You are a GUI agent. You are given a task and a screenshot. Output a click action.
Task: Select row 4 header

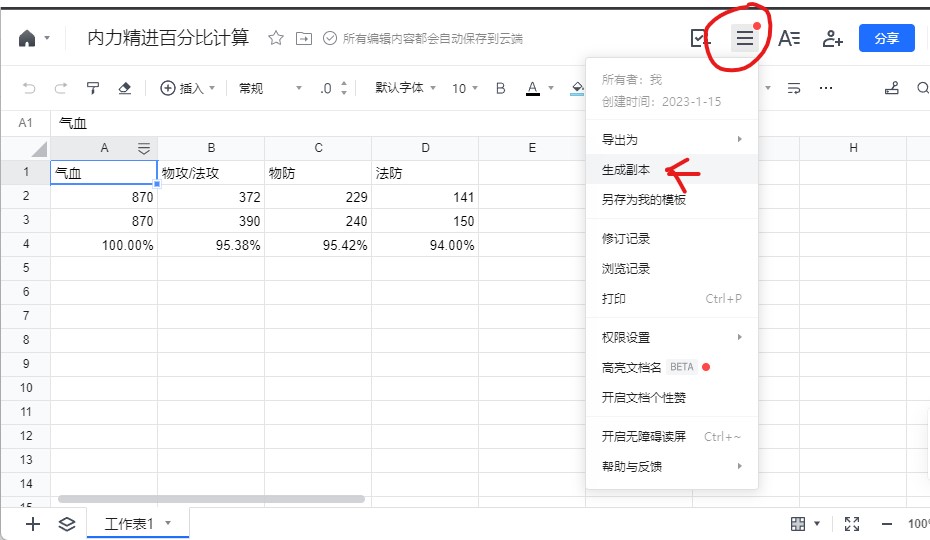coord(26,244)
